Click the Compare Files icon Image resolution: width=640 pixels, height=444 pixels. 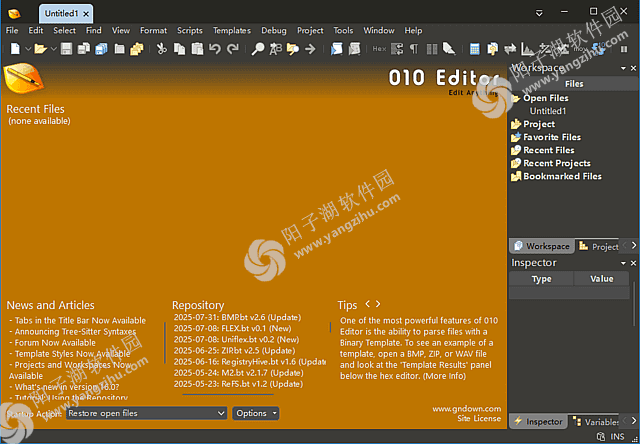[x=492, y=49]
